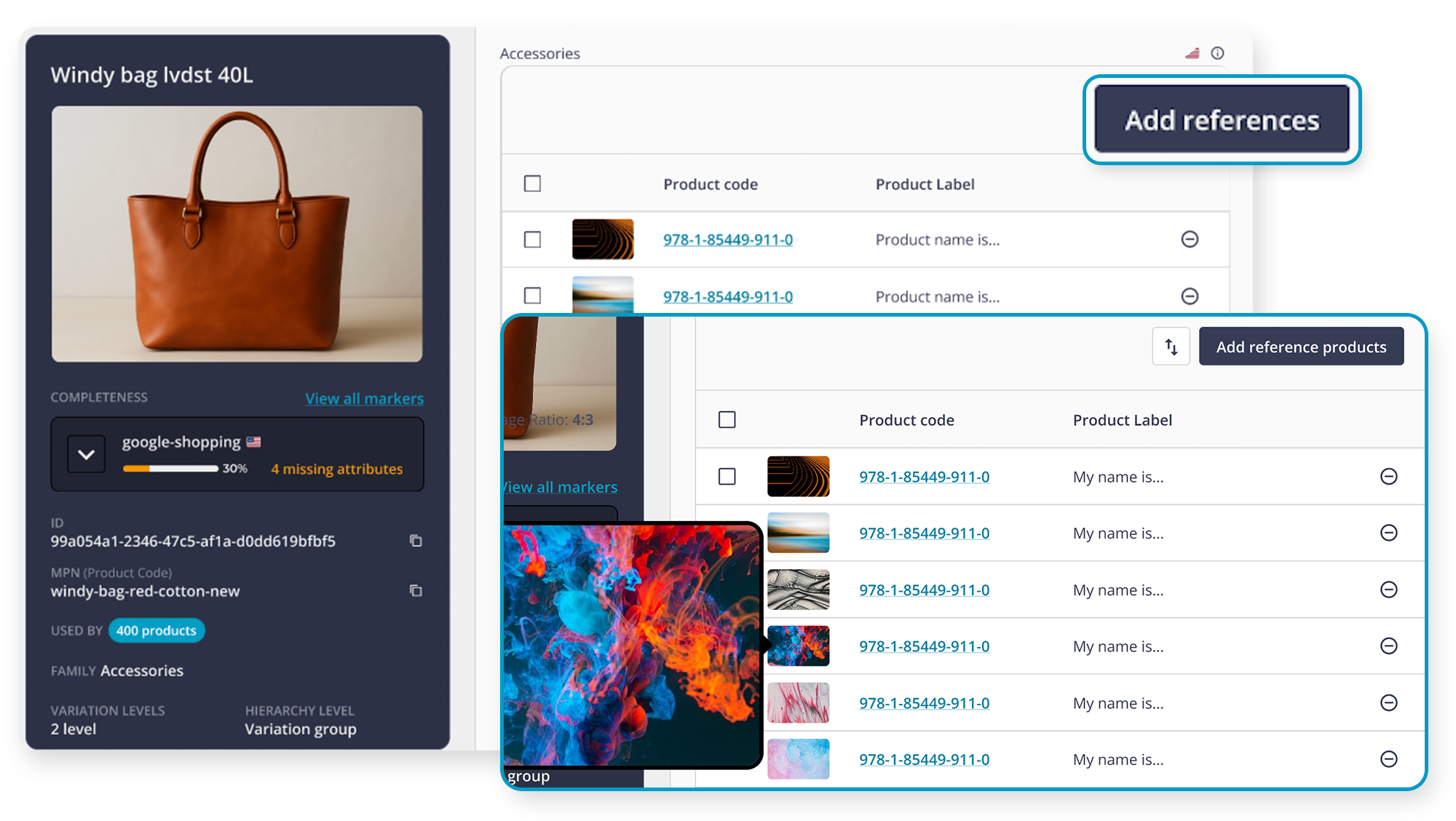This screenshot has width=1456, height=821.
Task: Open the View all markers link
Action: 364,399
